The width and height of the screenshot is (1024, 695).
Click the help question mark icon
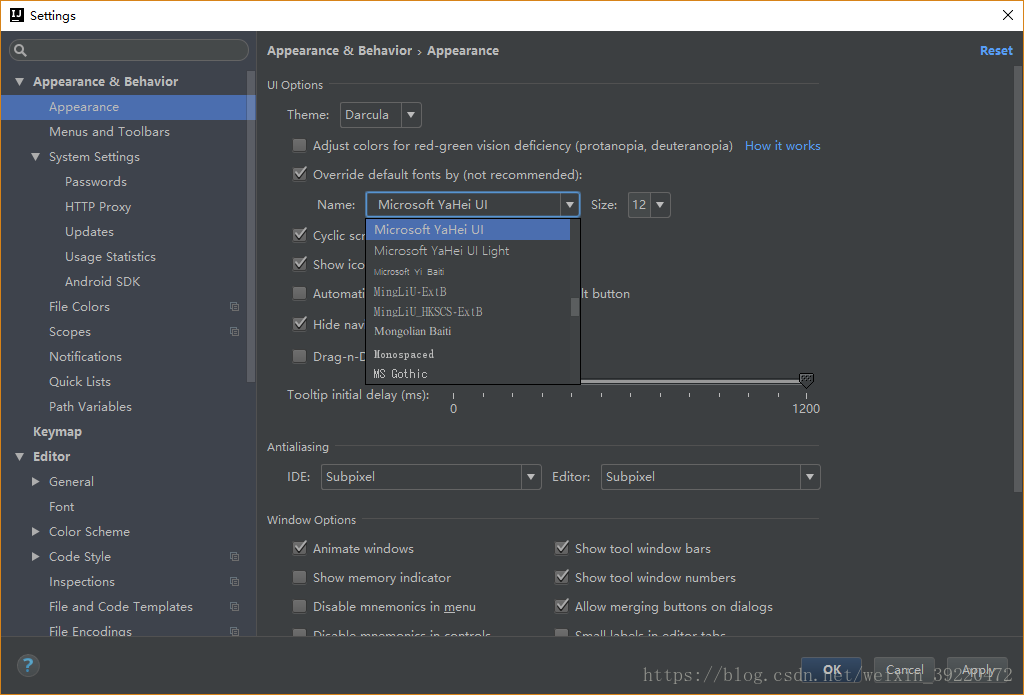[x=28, y=665]
